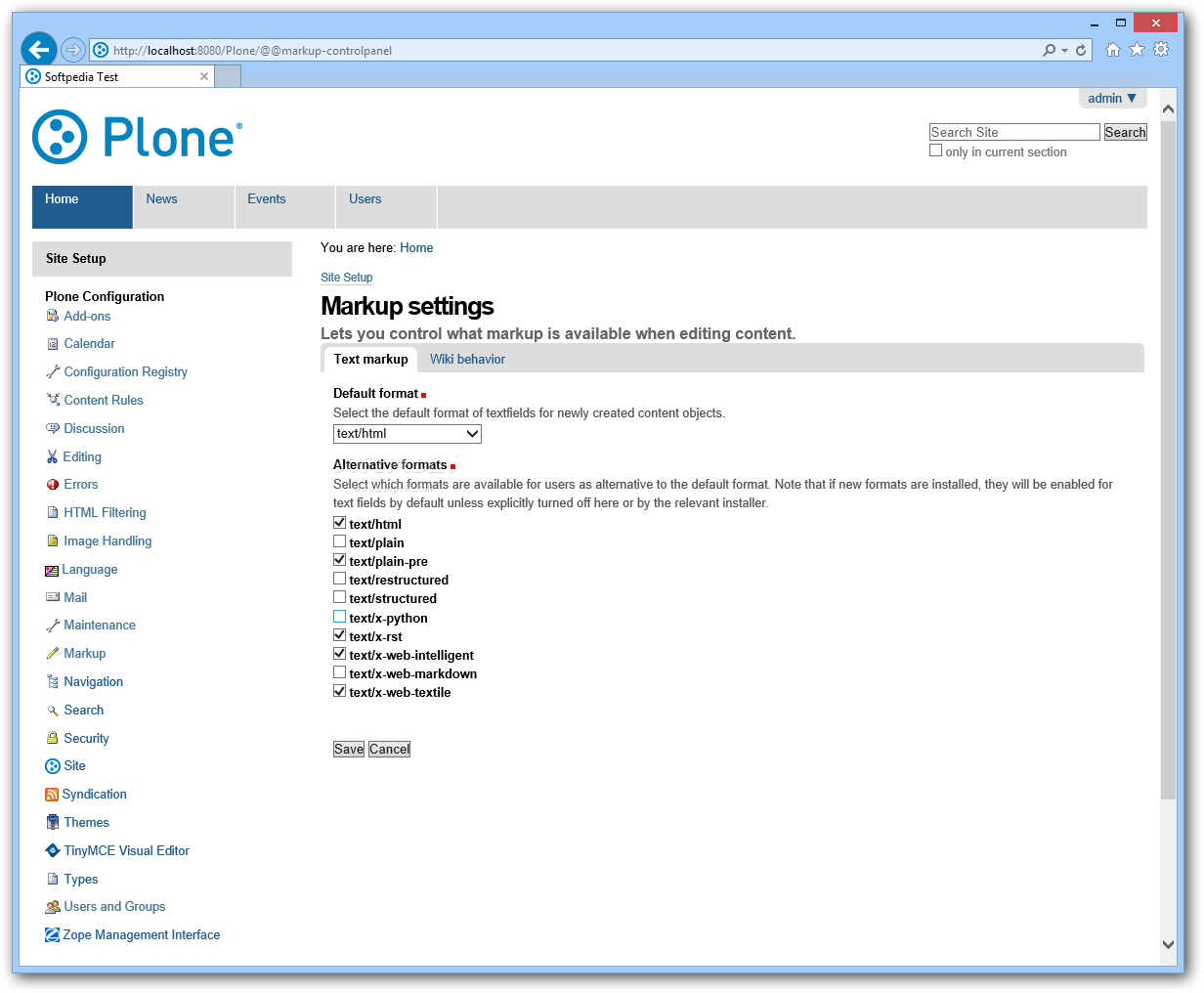1204x993 pixels.
Task: Go back with the browser back arrow
Action: 39,50
